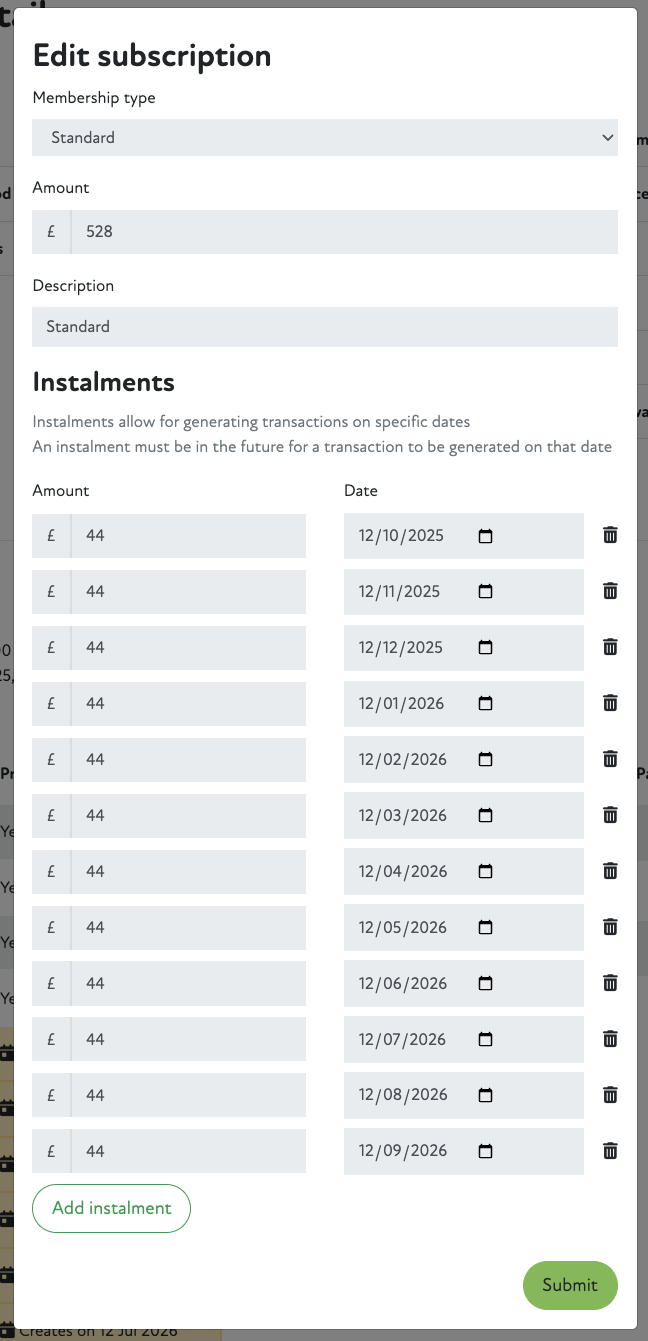Open calendar picker for 12/11/2025 date

click(486, 592)
